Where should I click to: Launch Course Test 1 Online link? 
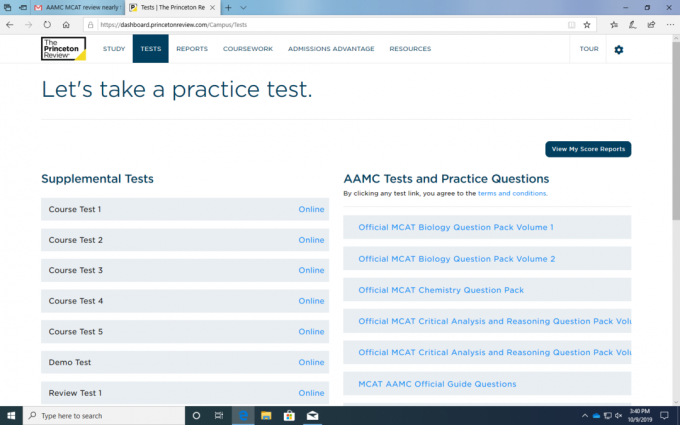tap(311, 209)
